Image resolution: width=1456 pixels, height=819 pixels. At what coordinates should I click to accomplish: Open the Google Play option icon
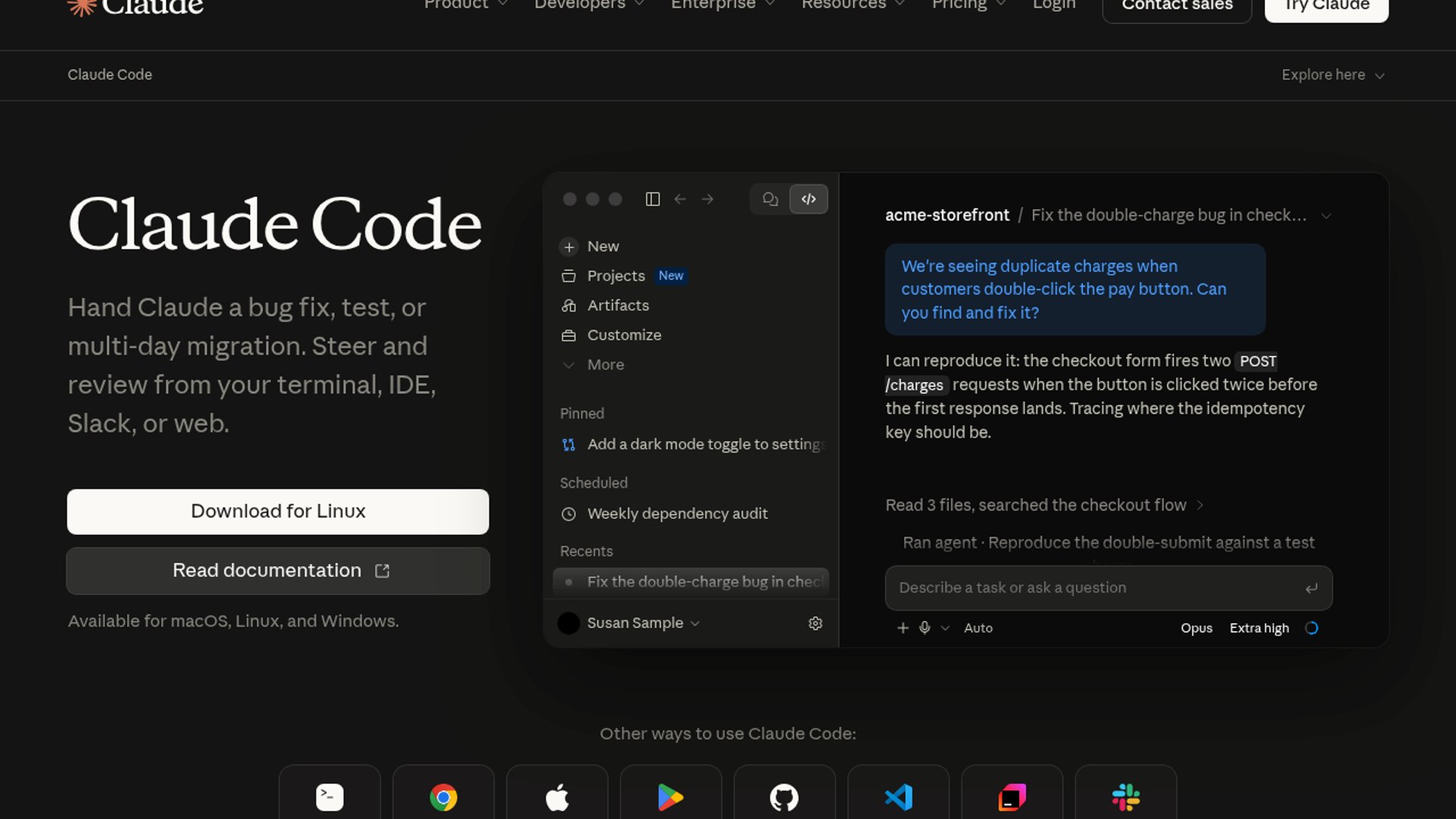[671, 796]
